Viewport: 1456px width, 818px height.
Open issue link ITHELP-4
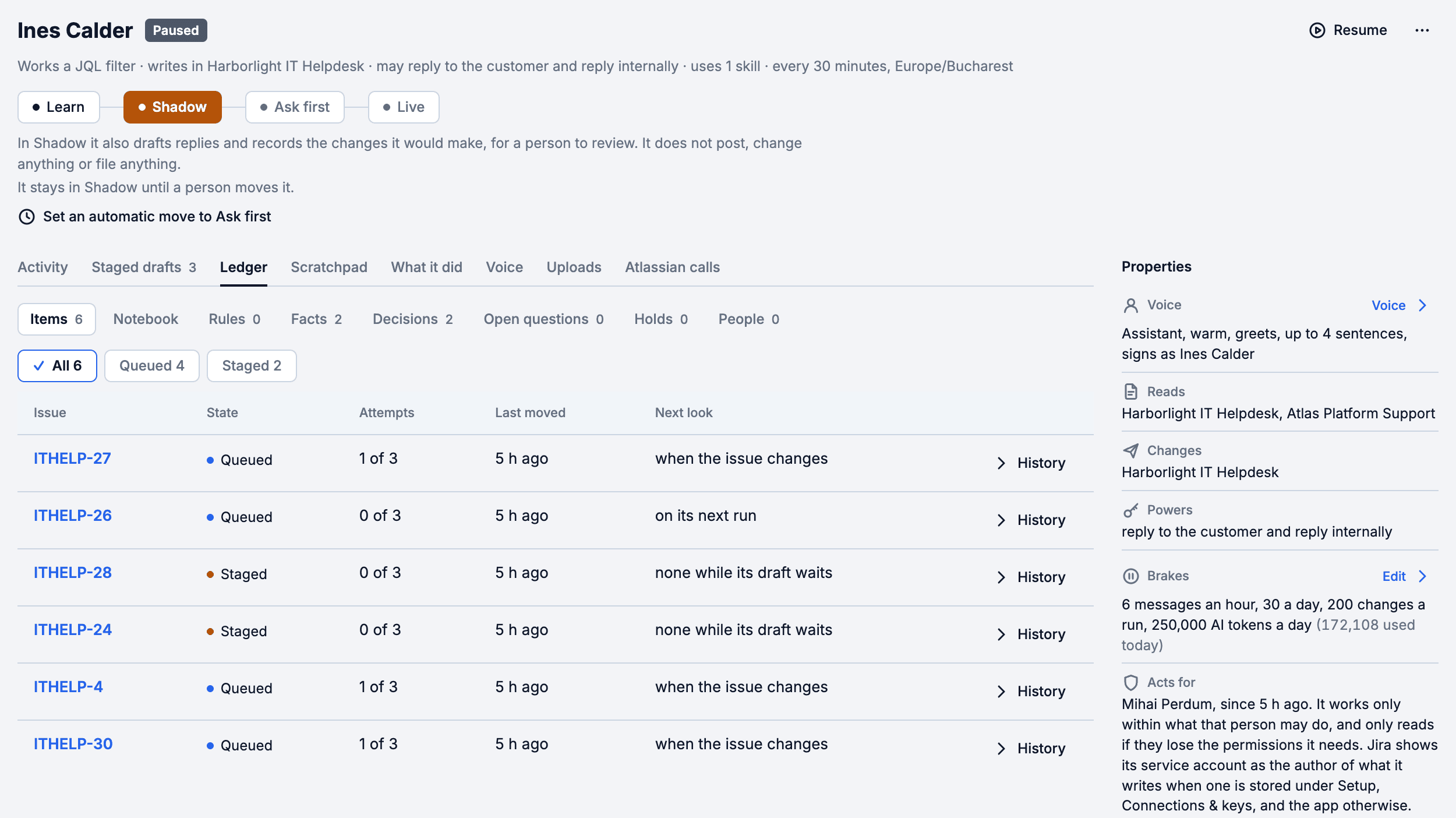pyautogui.click(x=68, y=687)
